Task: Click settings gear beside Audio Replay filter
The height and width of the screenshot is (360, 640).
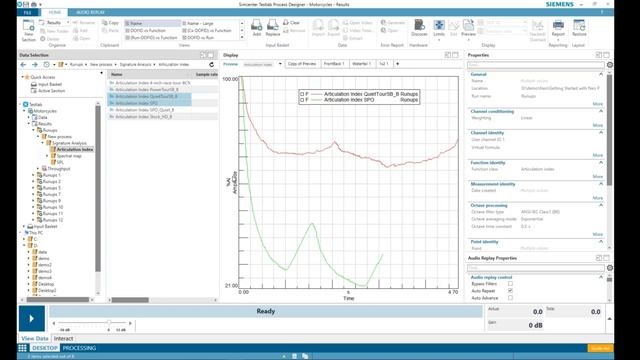Action: (609, 268)
